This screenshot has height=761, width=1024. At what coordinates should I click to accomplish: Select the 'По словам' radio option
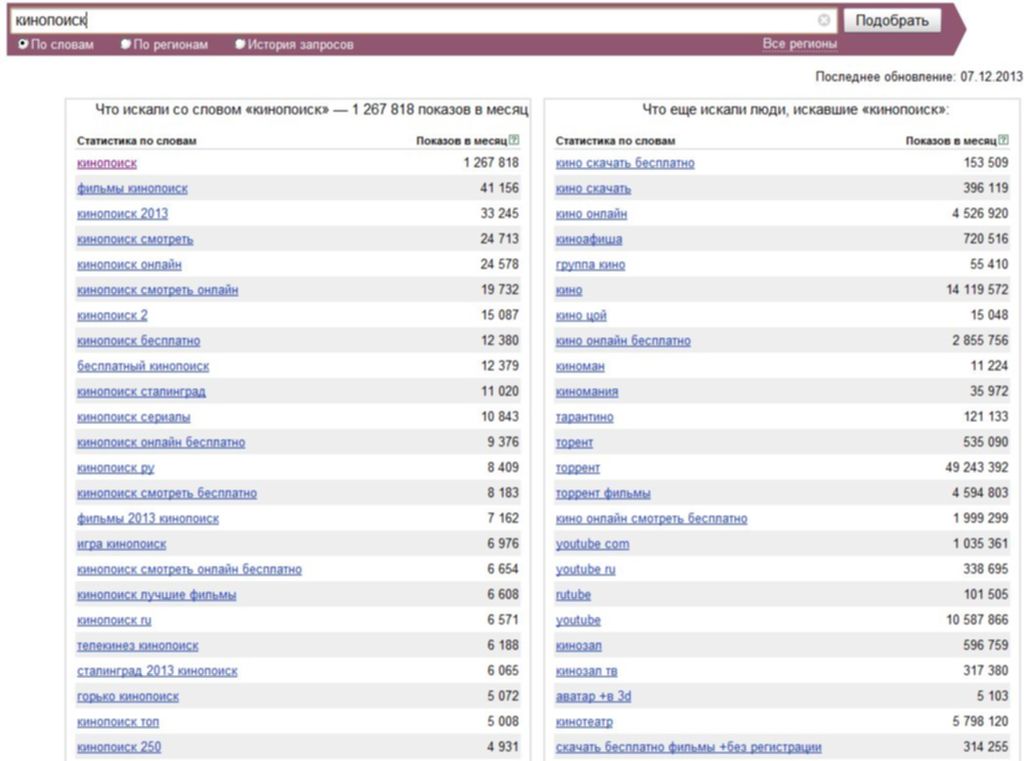(x=24, y=44)
